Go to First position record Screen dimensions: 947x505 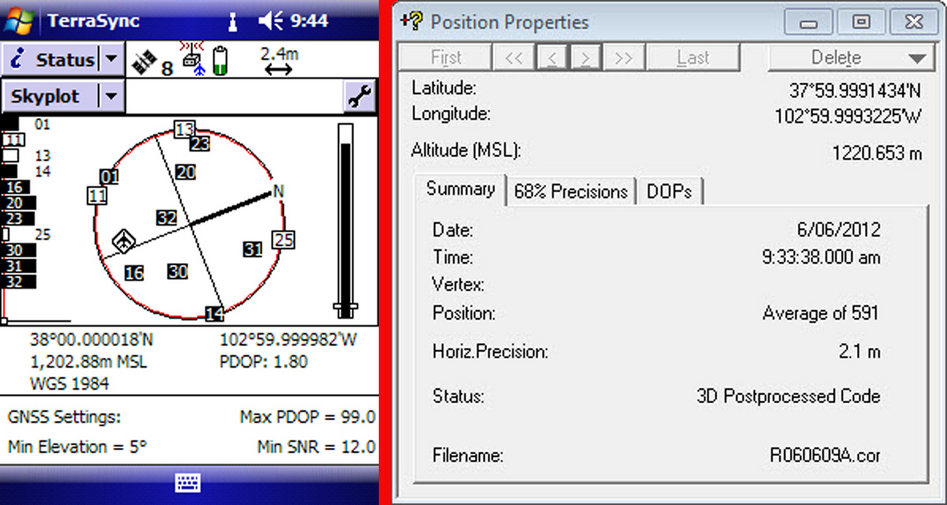tap(446, 58)
